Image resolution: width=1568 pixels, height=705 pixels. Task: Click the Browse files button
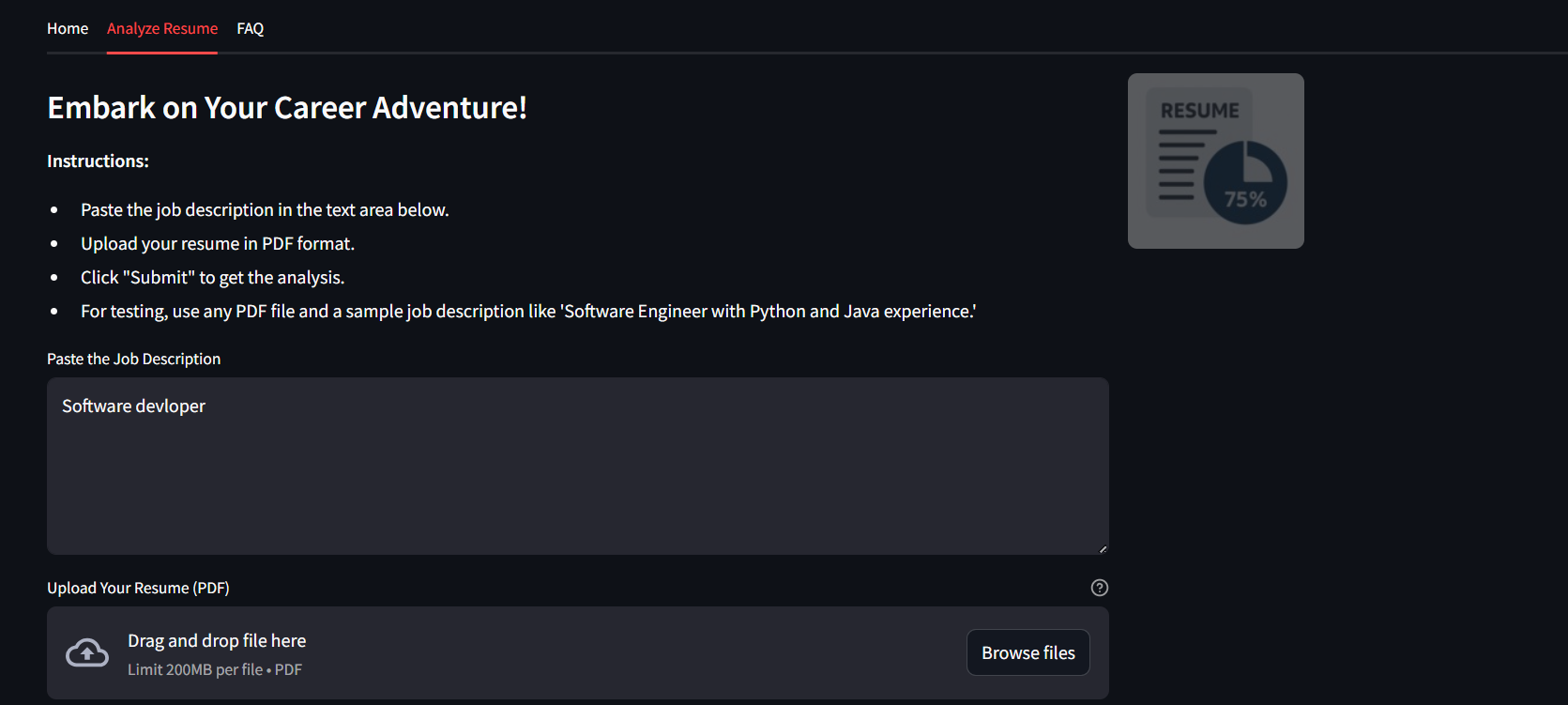1027,651
